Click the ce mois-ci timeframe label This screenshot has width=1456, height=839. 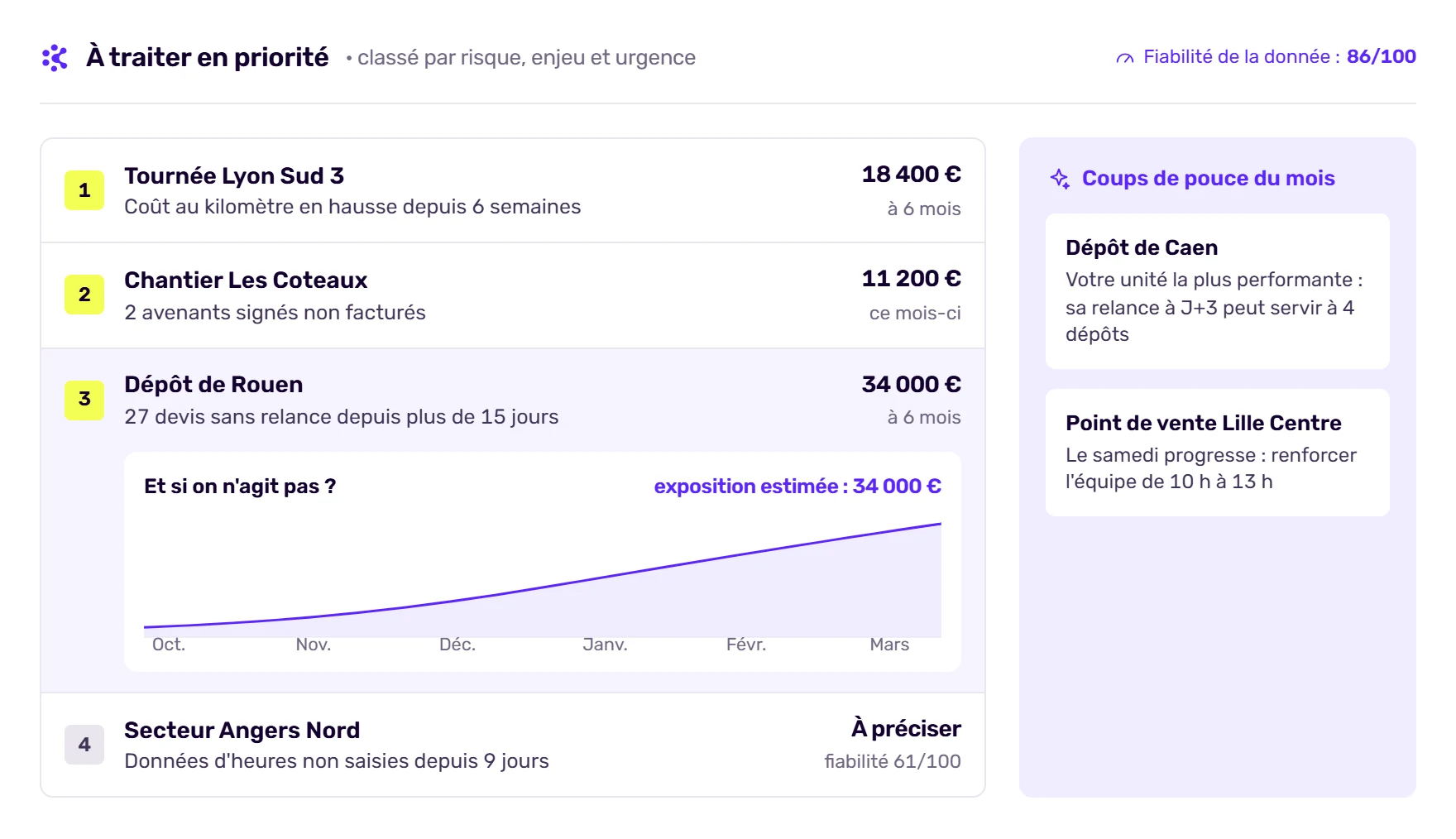point(915,314)
